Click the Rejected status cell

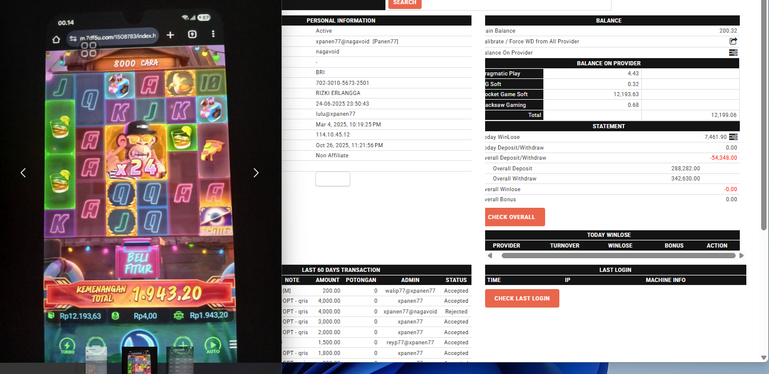456,312
